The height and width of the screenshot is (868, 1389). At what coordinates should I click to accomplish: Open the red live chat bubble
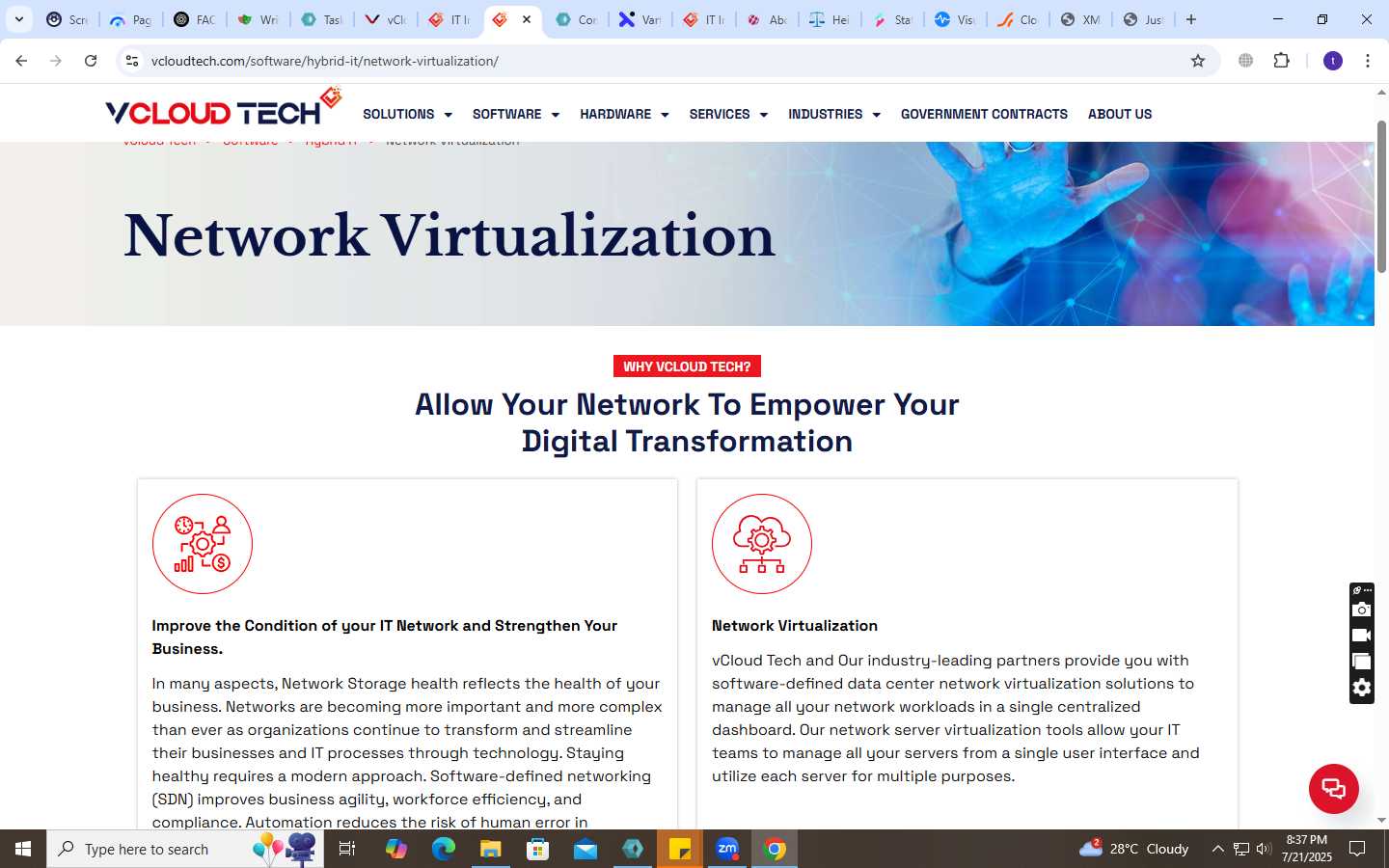pyautogui.click(x=1333, y=788)
